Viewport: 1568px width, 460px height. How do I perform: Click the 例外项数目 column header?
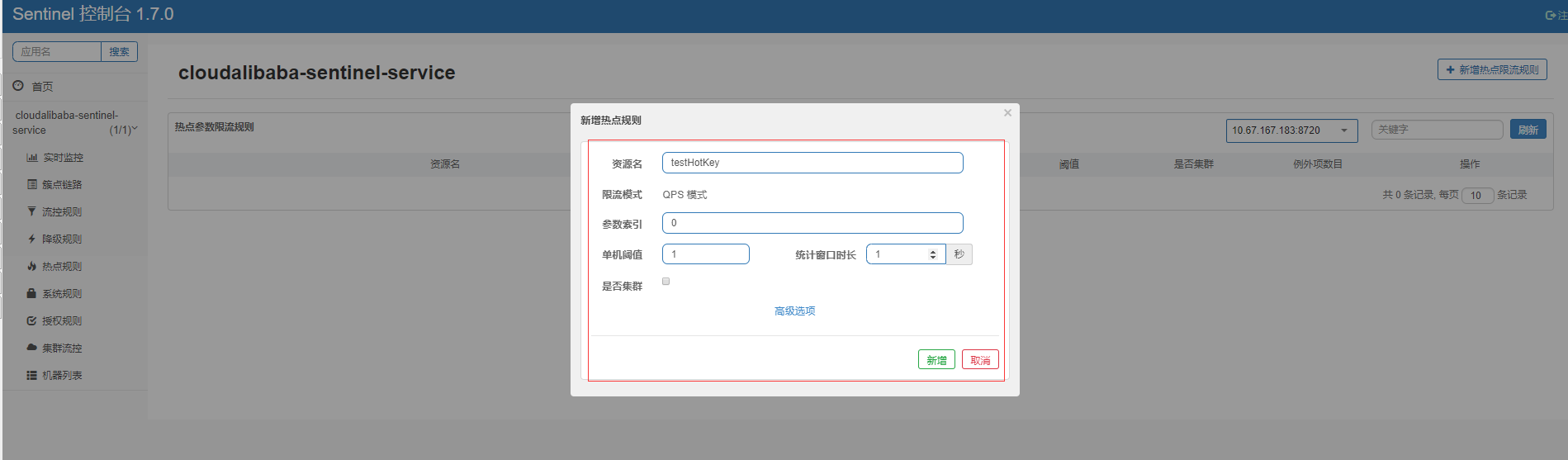1318,164
